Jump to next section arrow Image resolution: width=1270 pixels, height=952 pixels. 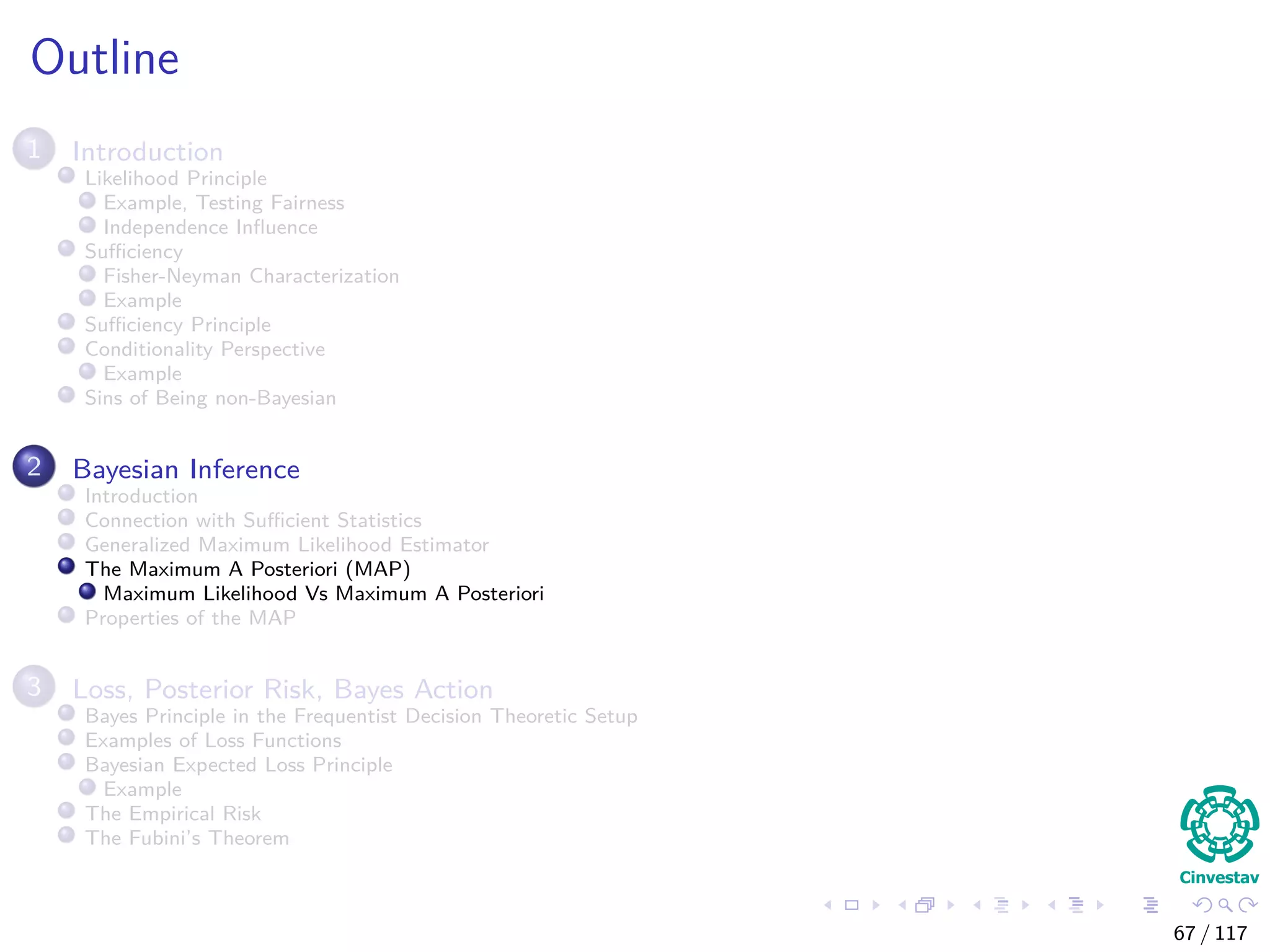[x=1100, y=906]
